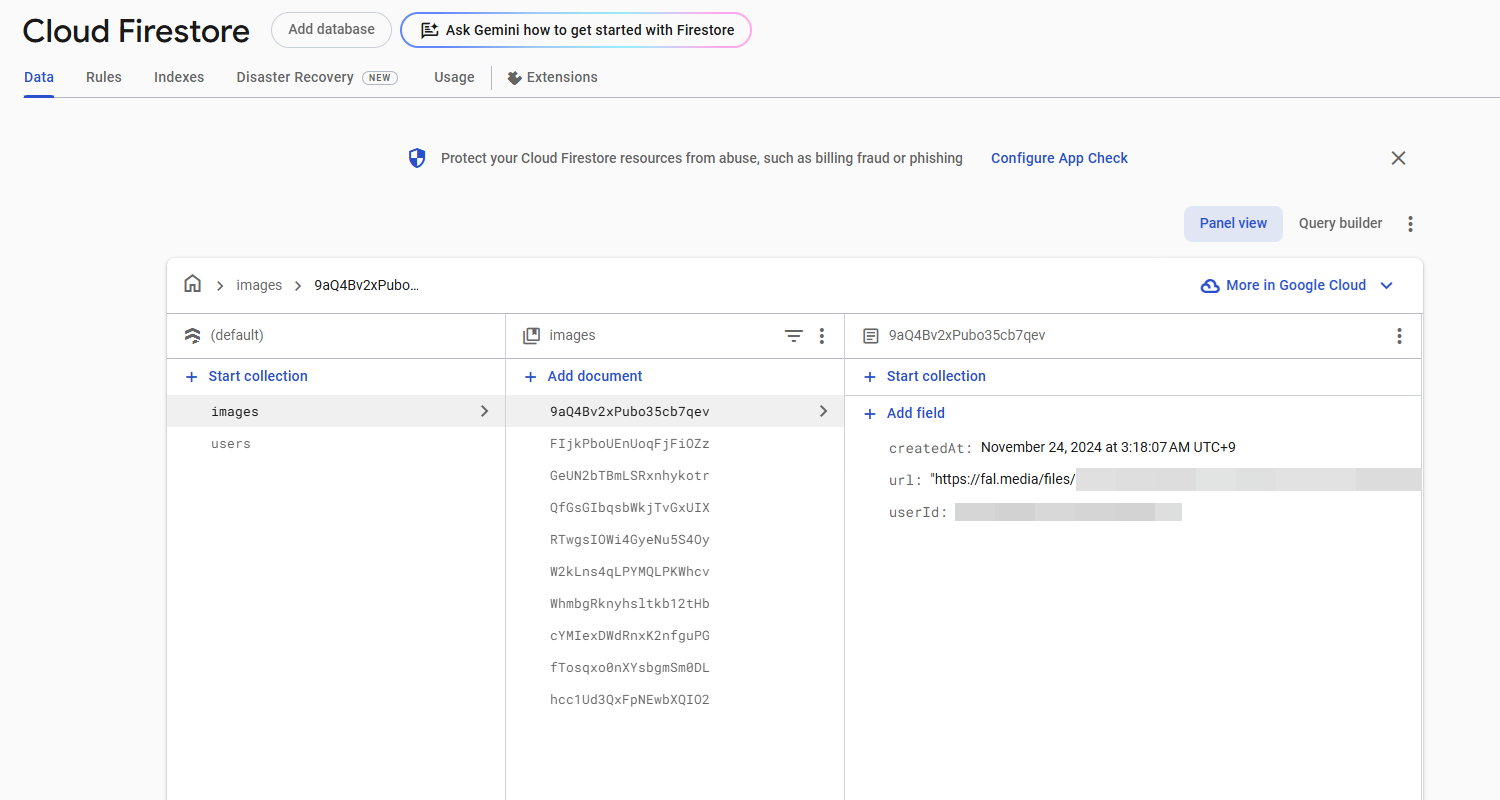Screen dimensions: 1500x800
Task: Click Add field
Action: click(905, 413)
